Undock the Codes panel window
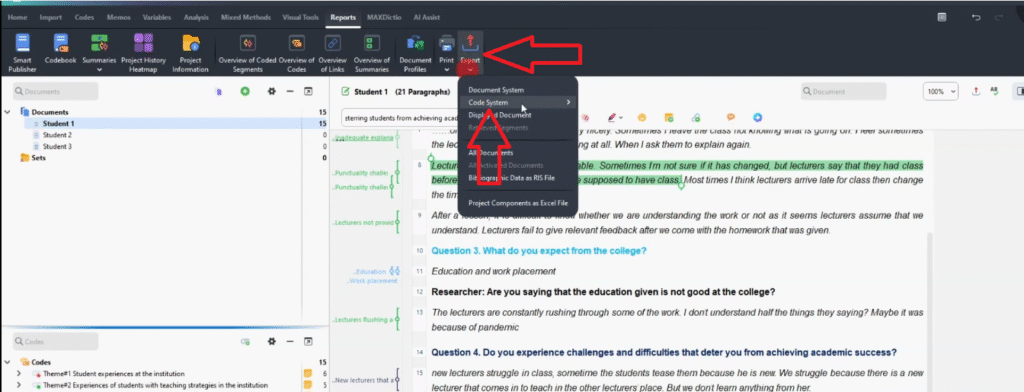 tap(308, 342)
